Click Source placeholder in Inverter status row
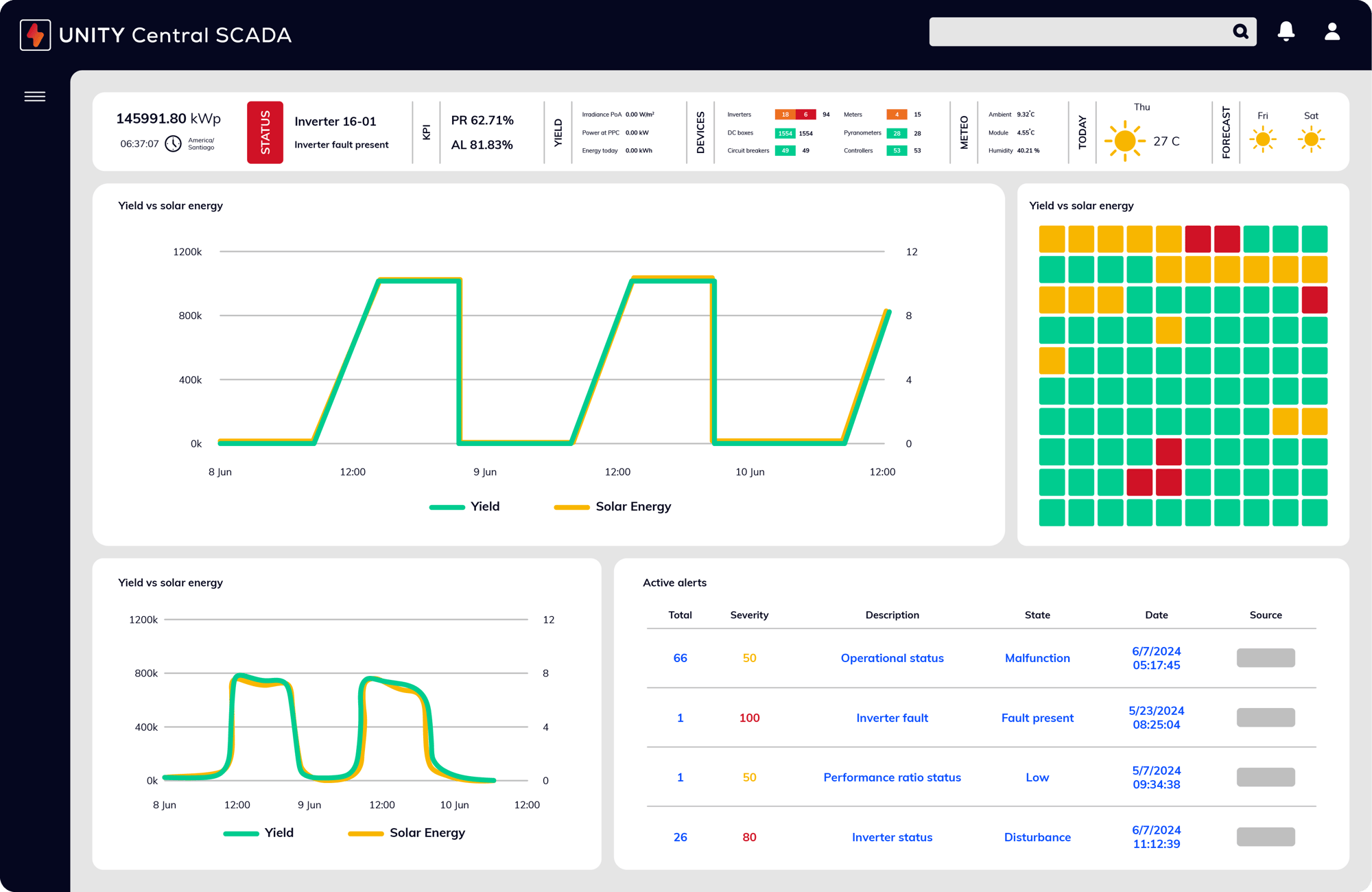Image resolution: width=1372 pixels, height=892 pixels. tap(1266, 837)
